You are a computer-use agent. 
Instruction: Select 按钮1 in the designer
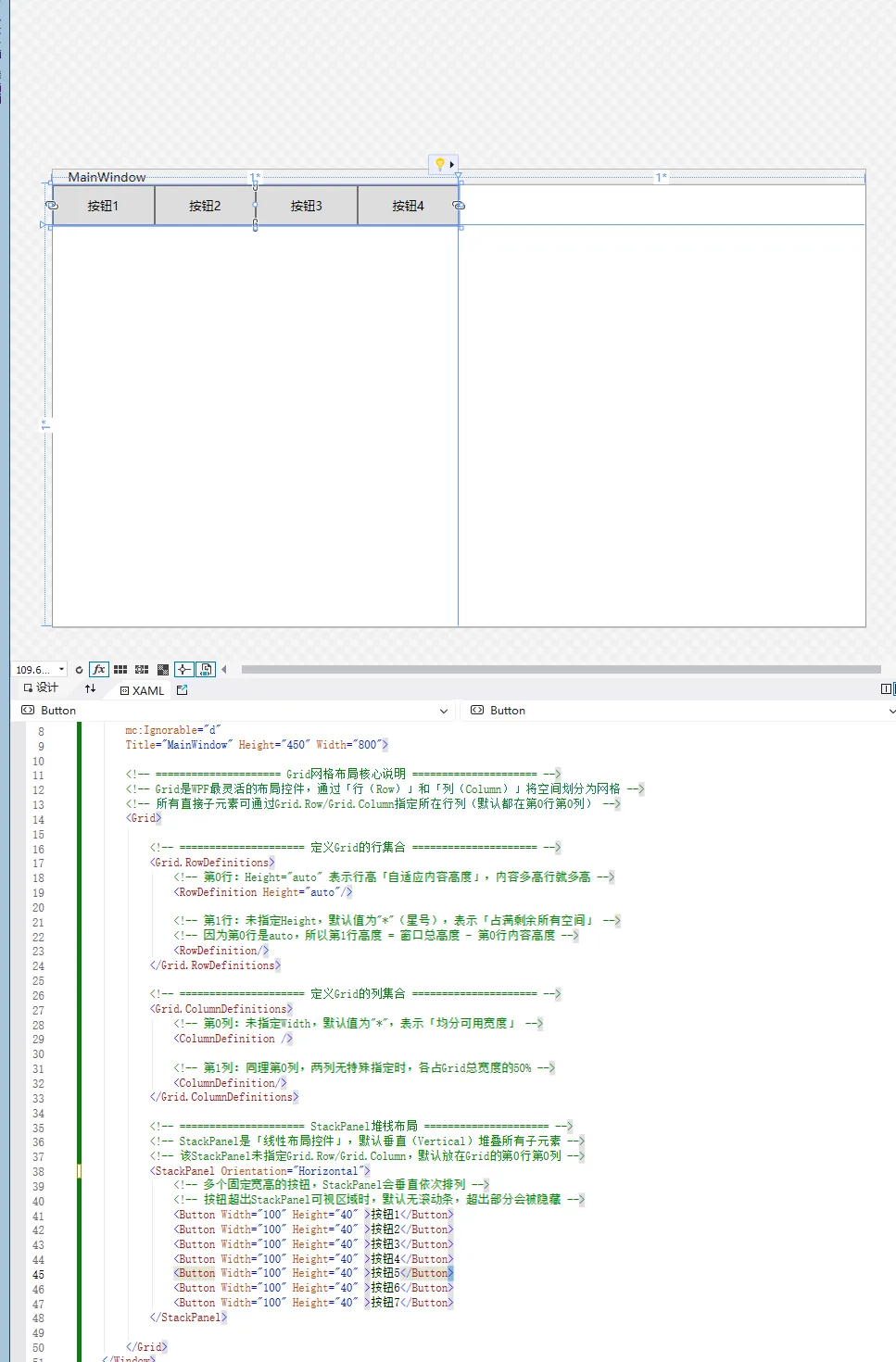pyautogui.click(x=103, y=206)
